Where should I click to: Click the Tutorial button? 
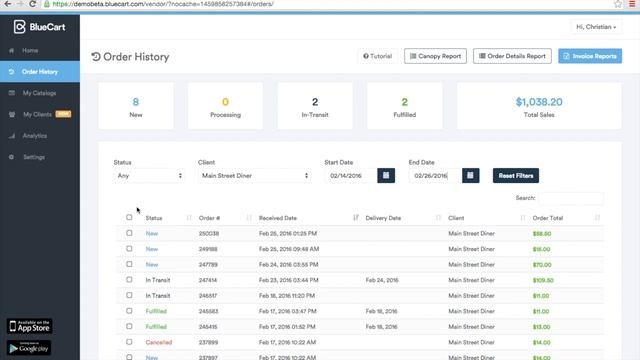point(378,56)
